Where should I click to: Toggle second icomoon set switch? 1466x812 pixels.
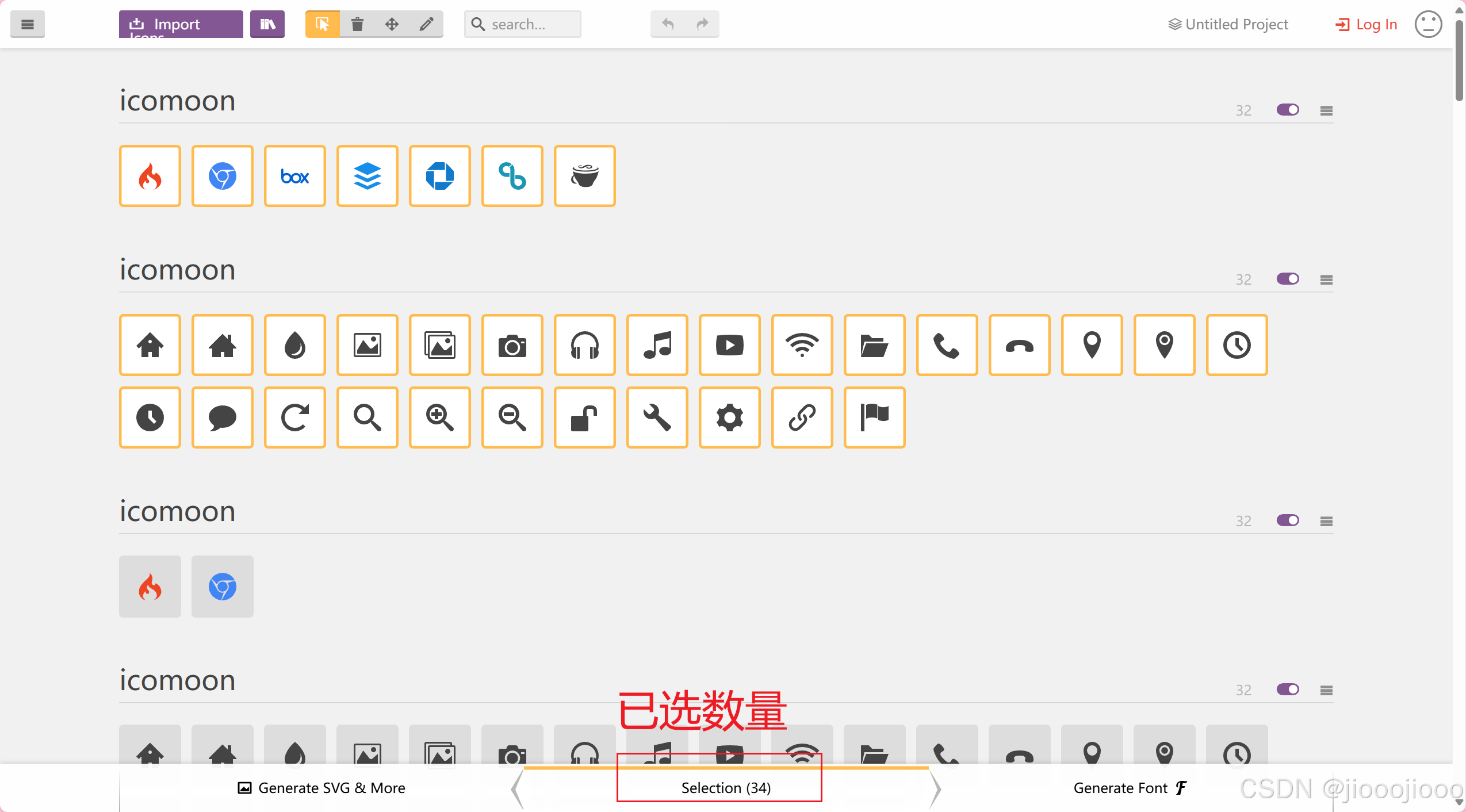[x=1288, y=279]
